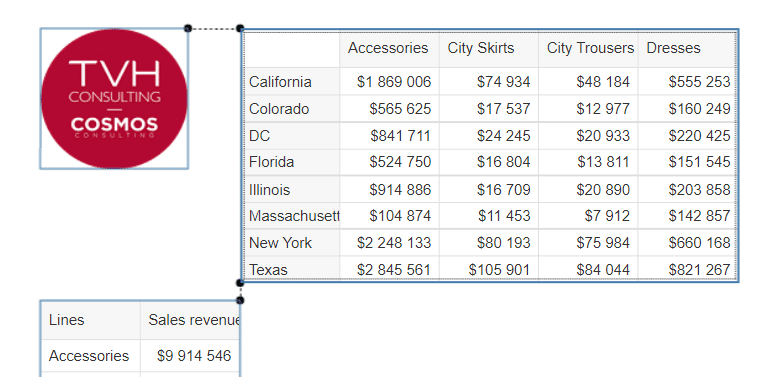Viewport: 763px width, 377px height.
Task: Click the relative-position anchor dot at logo's top-right corner
Action: point(188,29)
